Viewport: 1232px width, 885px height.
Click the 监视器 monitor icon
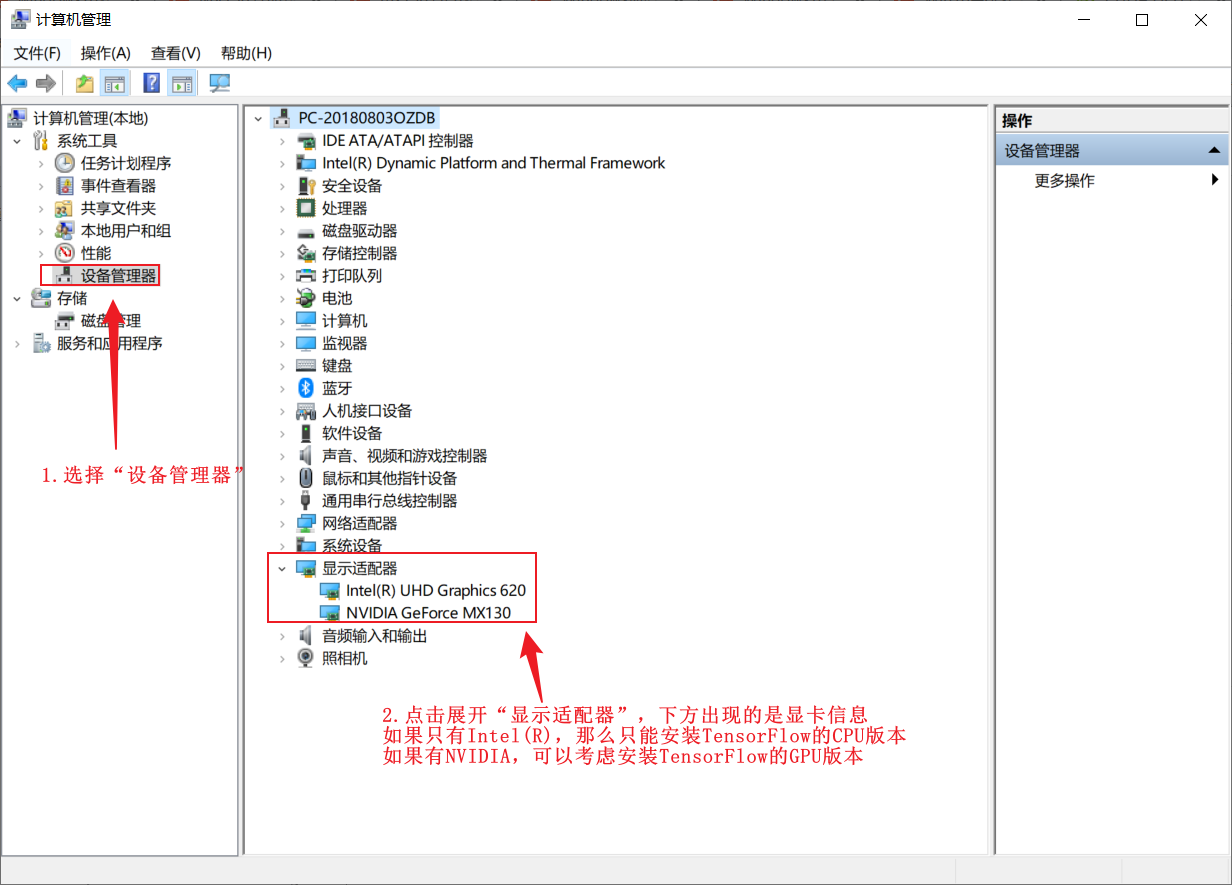(x=306, y=343)
